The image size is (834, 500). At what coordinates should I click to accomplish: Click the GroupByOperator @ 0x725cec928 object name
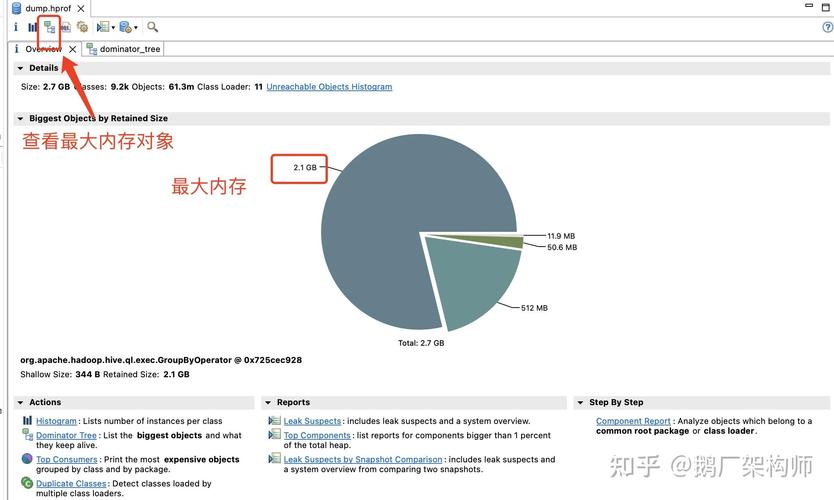coord(161,360)
